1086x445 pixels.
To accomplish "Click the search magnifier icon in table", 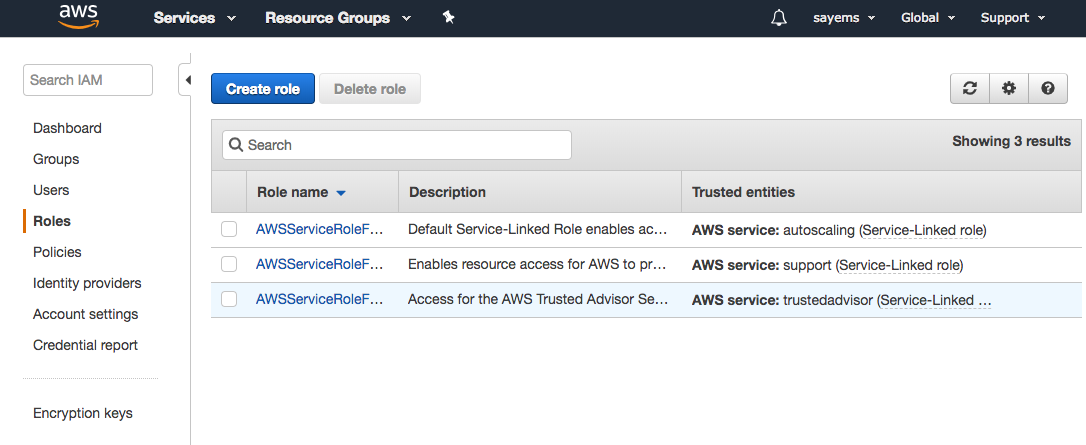I will click(x=235, y=145).
